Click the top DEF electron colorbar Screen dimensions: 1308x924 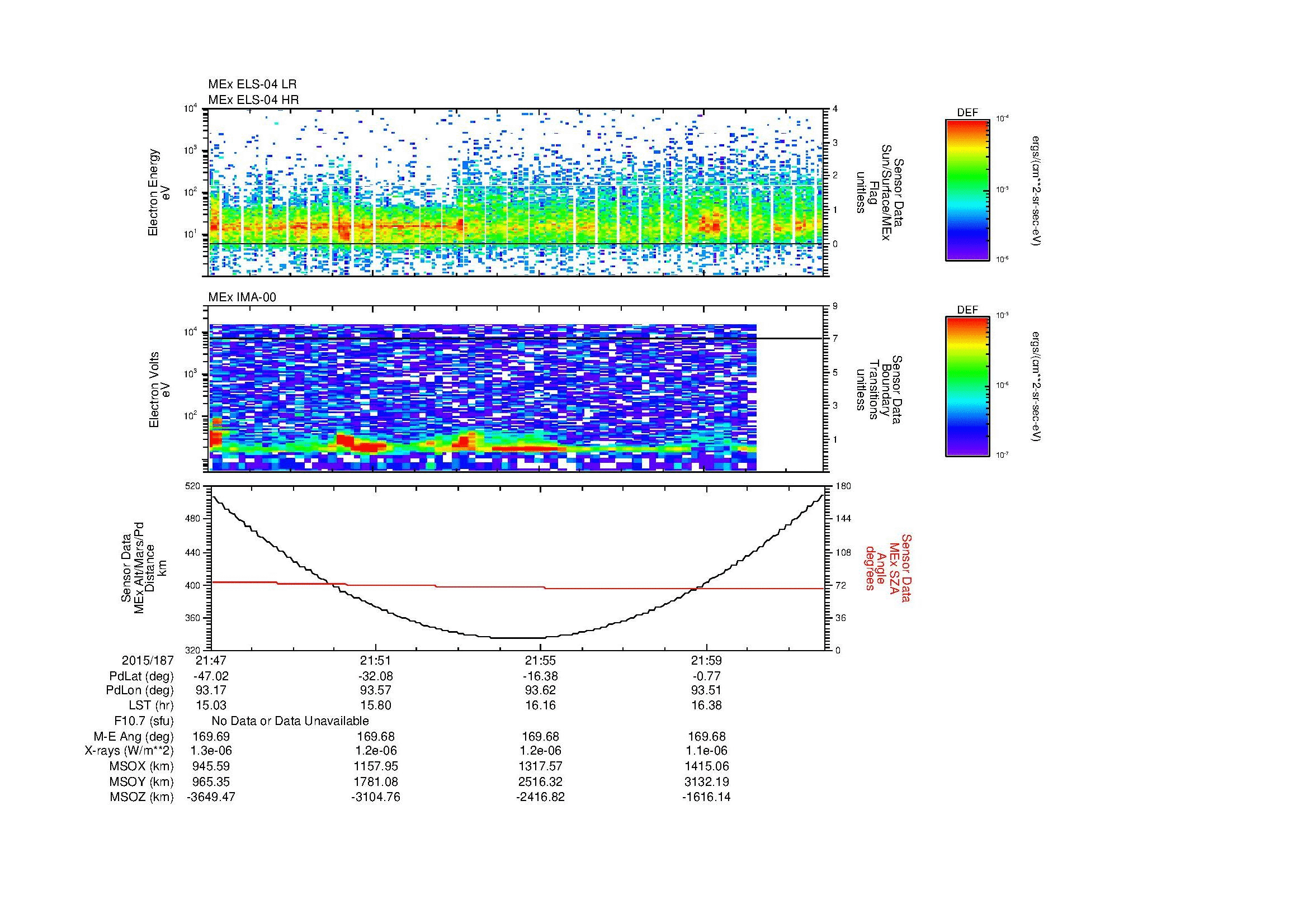point(967,189)
